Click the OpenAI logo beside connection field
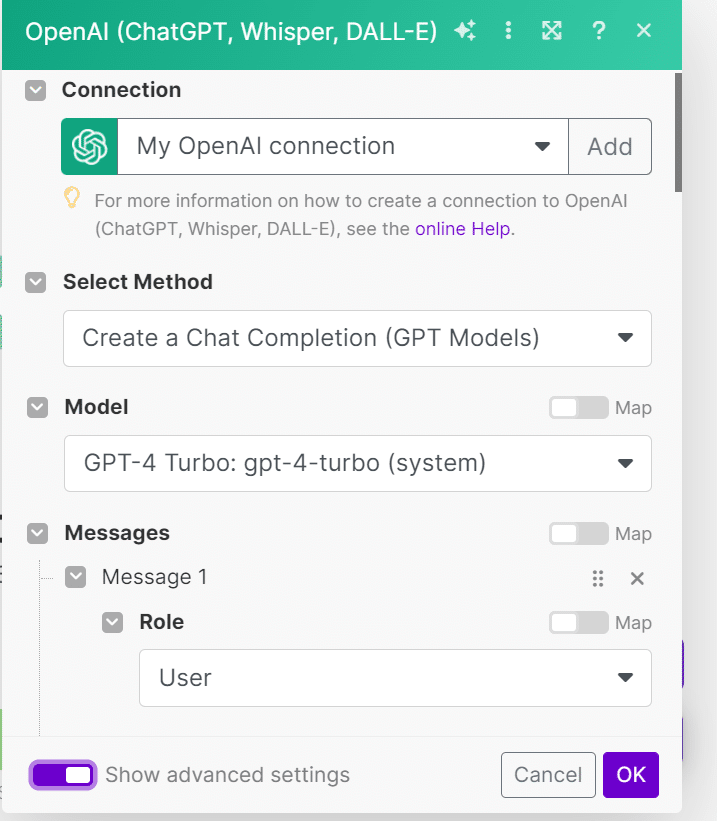The height and width of the screenshot is (821, 717). click(90, 147)
